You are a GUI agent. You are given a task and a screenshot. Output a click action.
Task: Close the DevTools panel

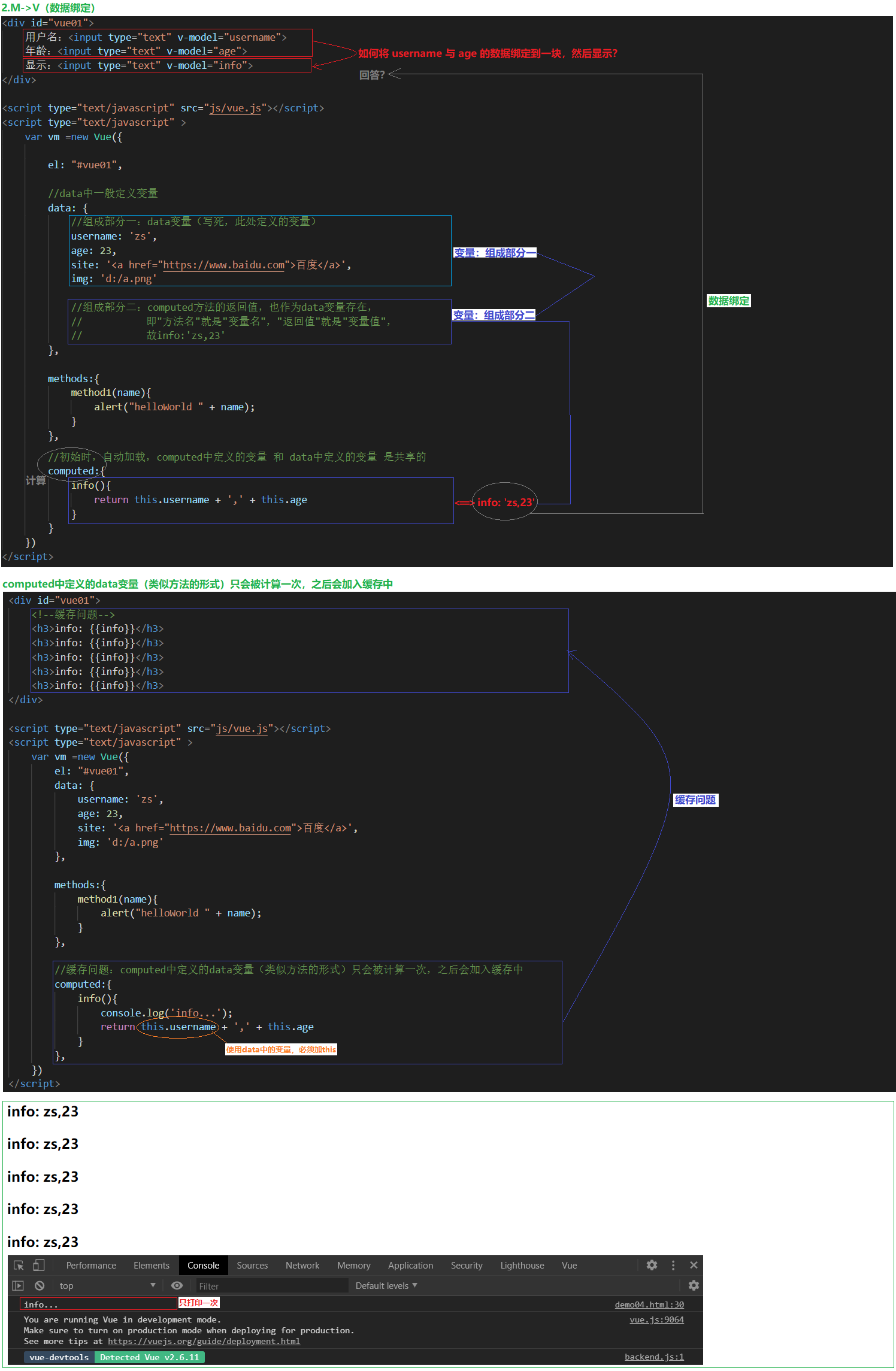(694, 1265)
